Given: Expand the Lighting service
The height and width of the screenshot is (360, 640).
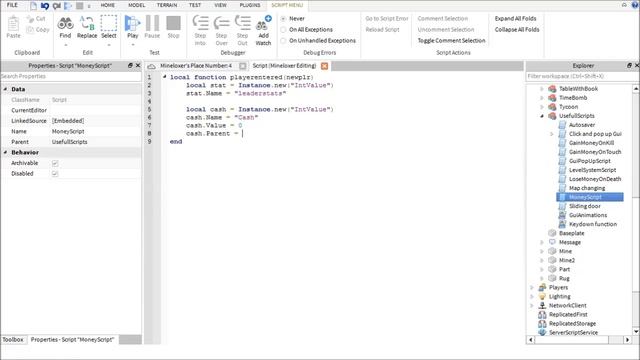Looking at the screenshot, I should pos(532,297).
